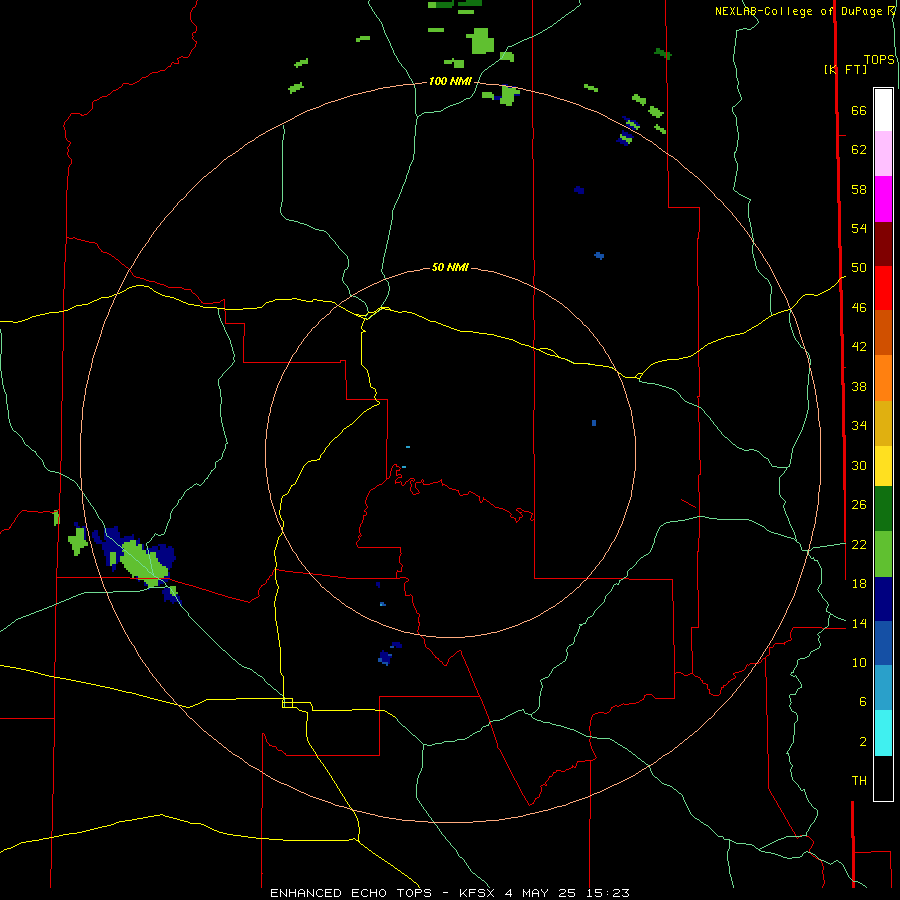900x900 pixels.
Task: Click the legend value "14"
Action: pyautogui.click(x=859, y=623)
